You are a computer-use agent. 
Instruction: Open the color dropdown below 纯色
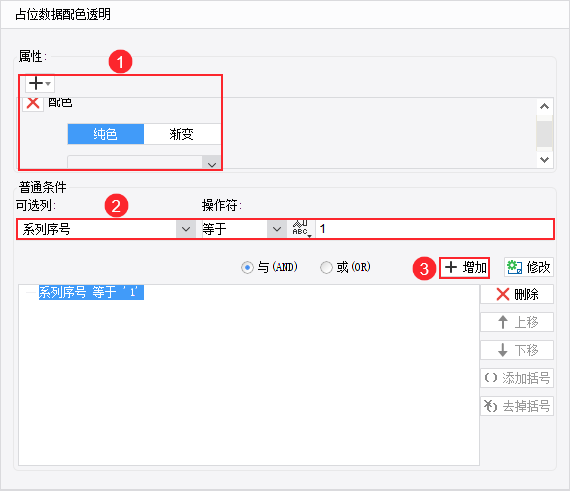click(212, 162)
